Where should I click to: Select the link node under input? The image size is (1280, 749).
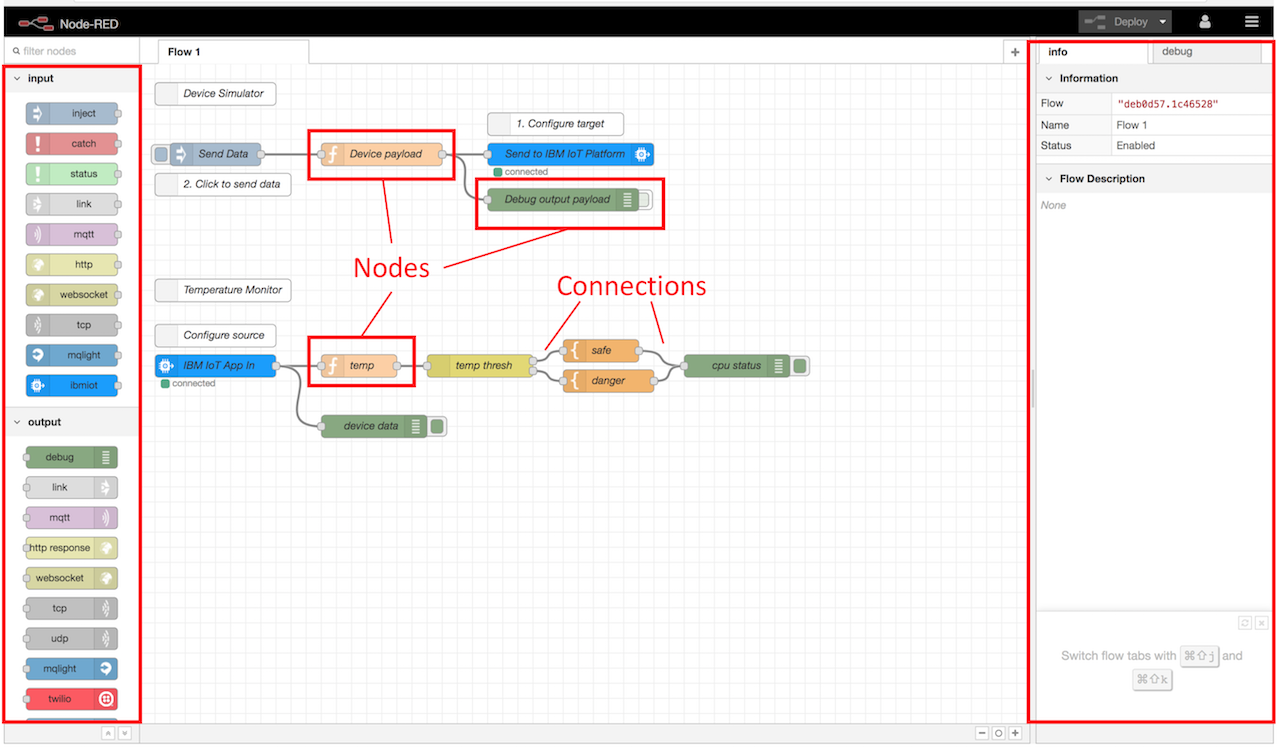[x=72, y=204]
